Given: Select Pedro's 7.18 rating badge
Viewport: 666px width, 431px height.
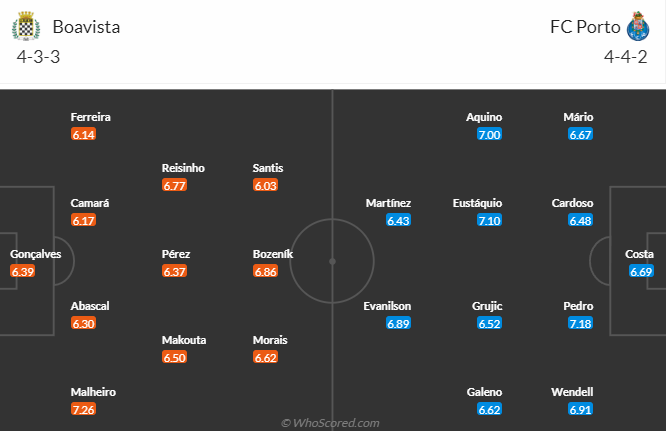Looking at the screenshot, I should point(580,324).
